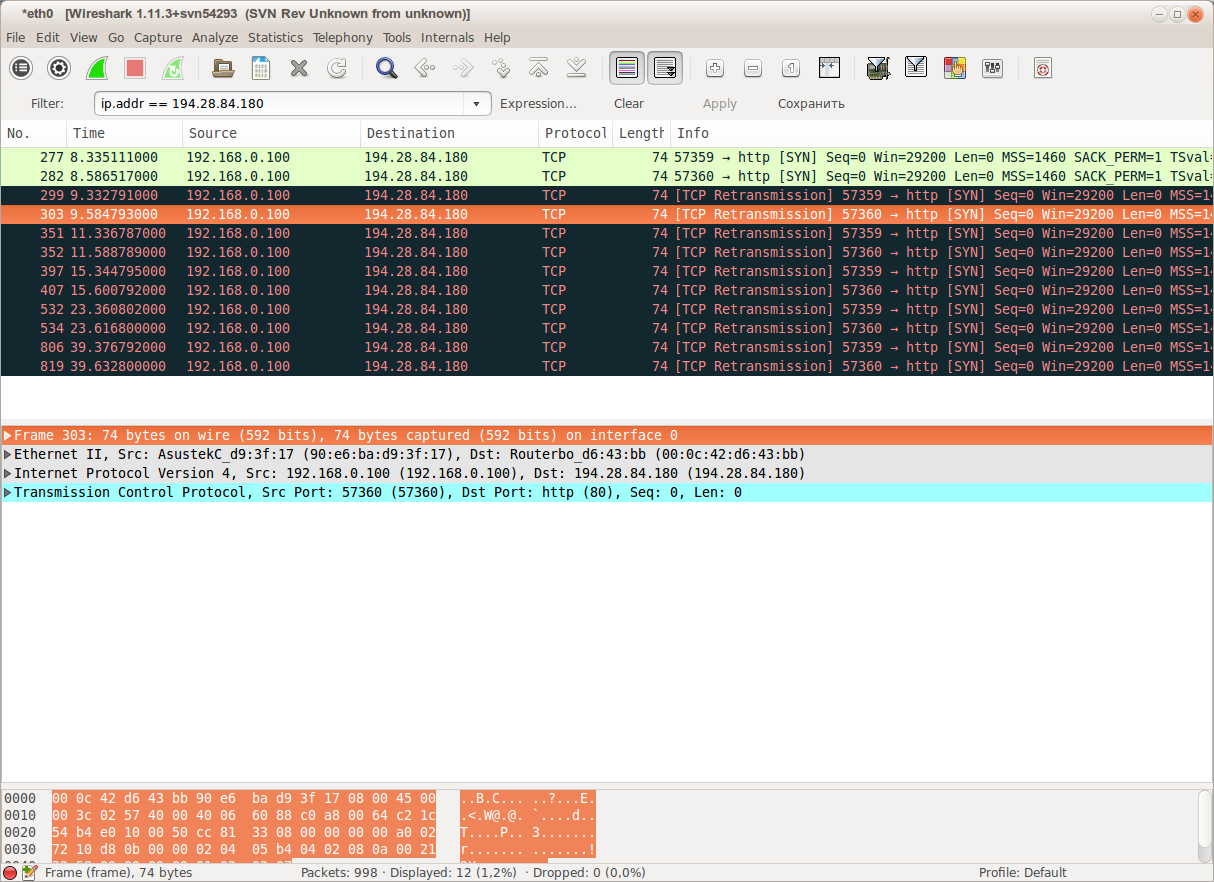The height and width of the screenshot is (882, 1214).
Task: Restart the current capture
Action: pos(173,68)
